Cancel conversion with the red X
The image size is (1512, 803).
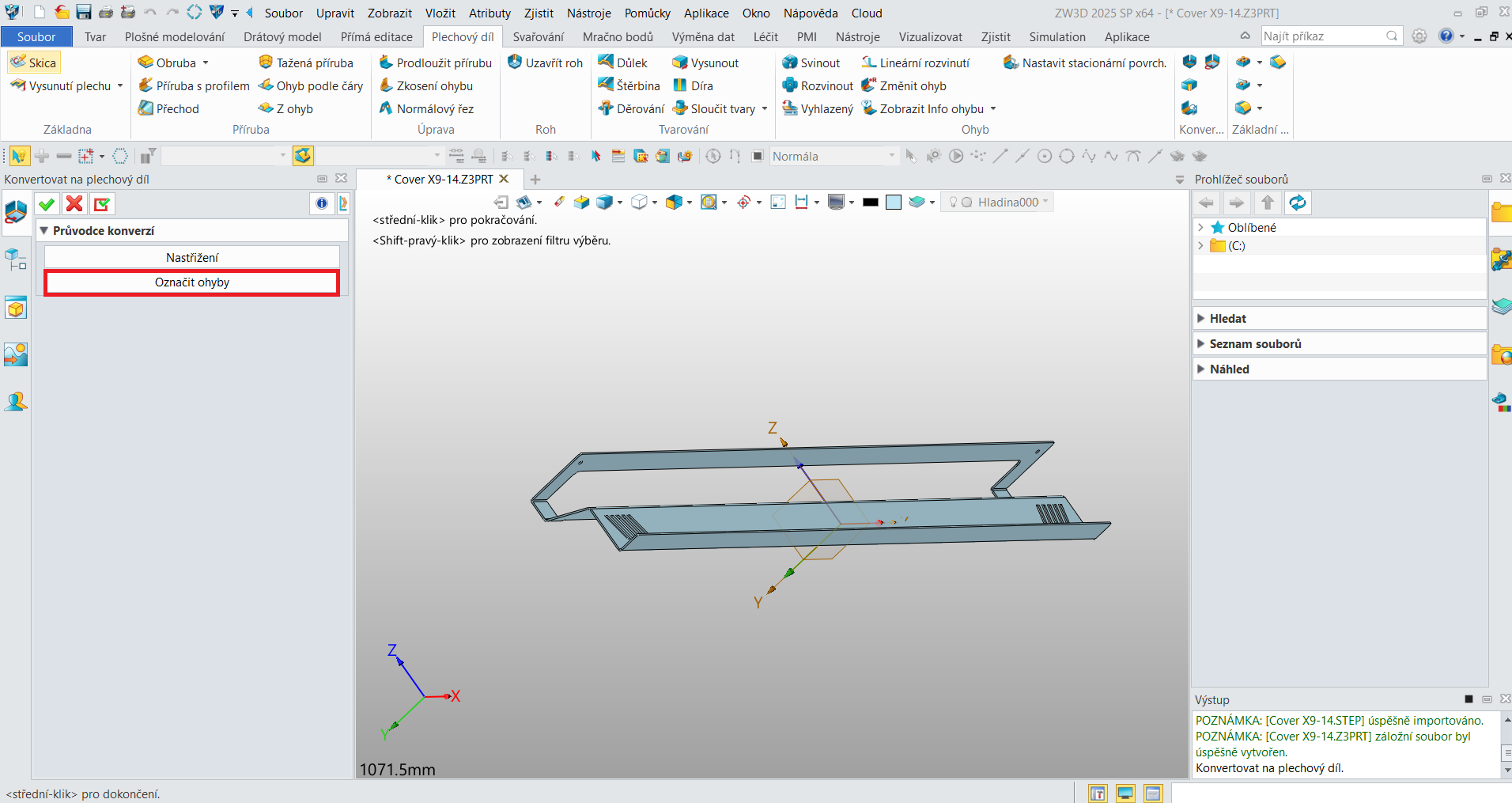(74, 204)
